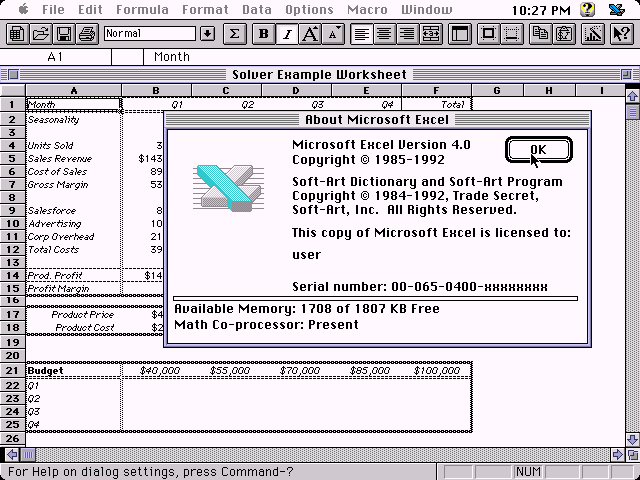Select column H header
Image resolution: width=640 pixels, height=480 pixels.
tap(549, 91)
